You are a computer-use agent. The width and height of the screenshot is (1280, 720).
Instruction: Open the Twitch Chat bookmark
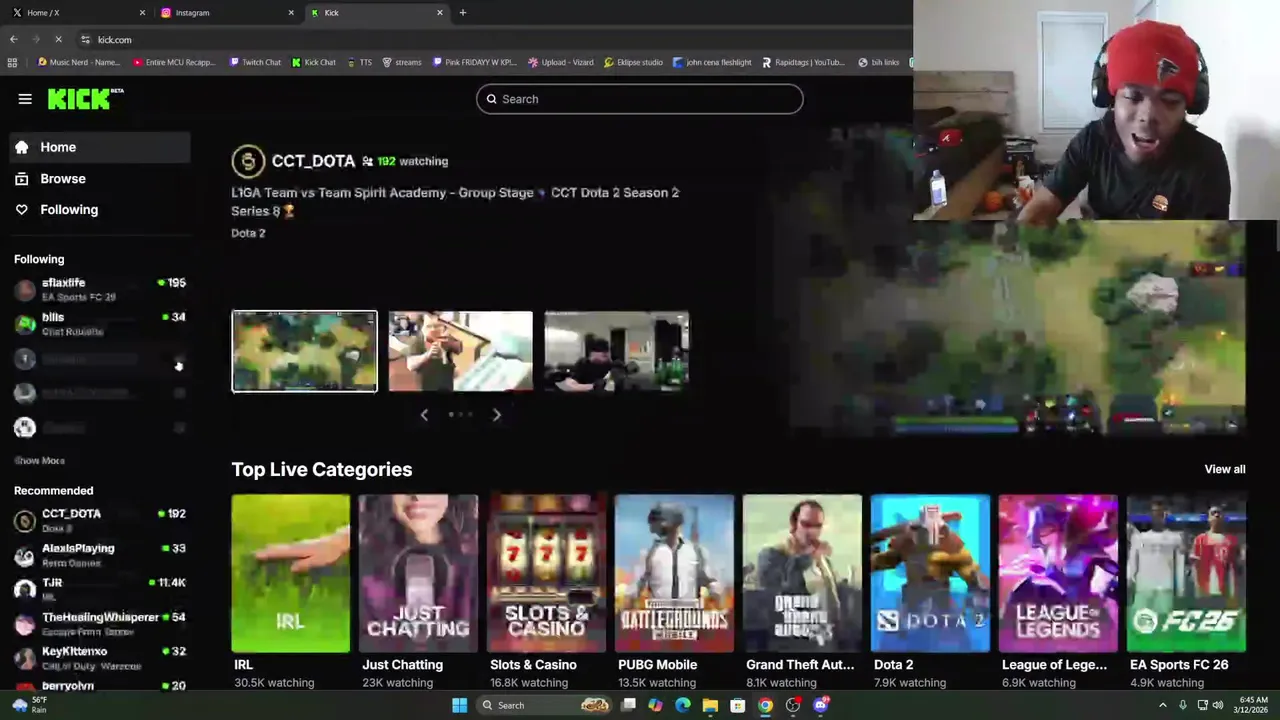tap(255, 62)
